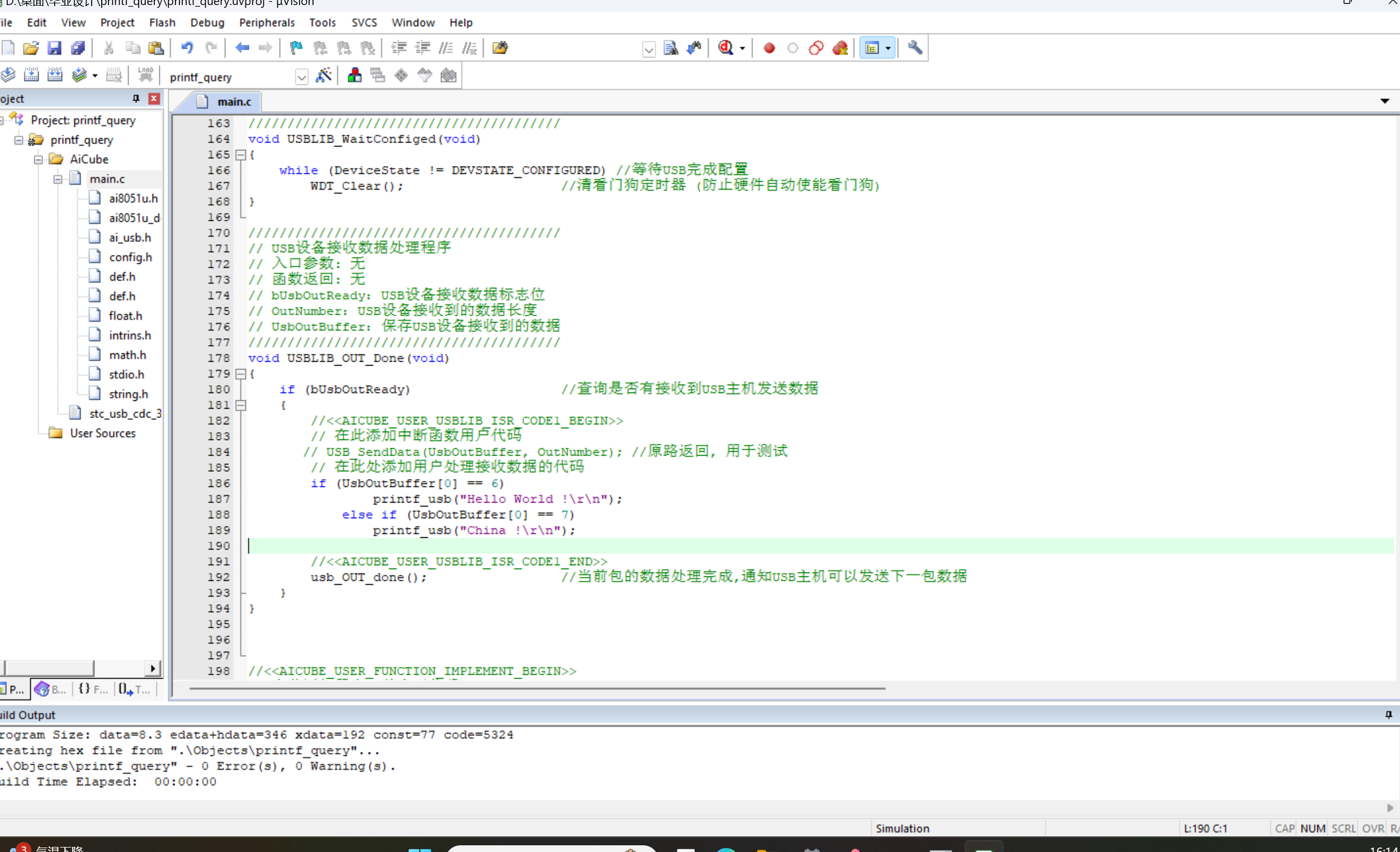Image resolution: width=1400 pixels, height=852 pixels.
Task: Open the printf_query target dropdown
Action: coord(301,76)
